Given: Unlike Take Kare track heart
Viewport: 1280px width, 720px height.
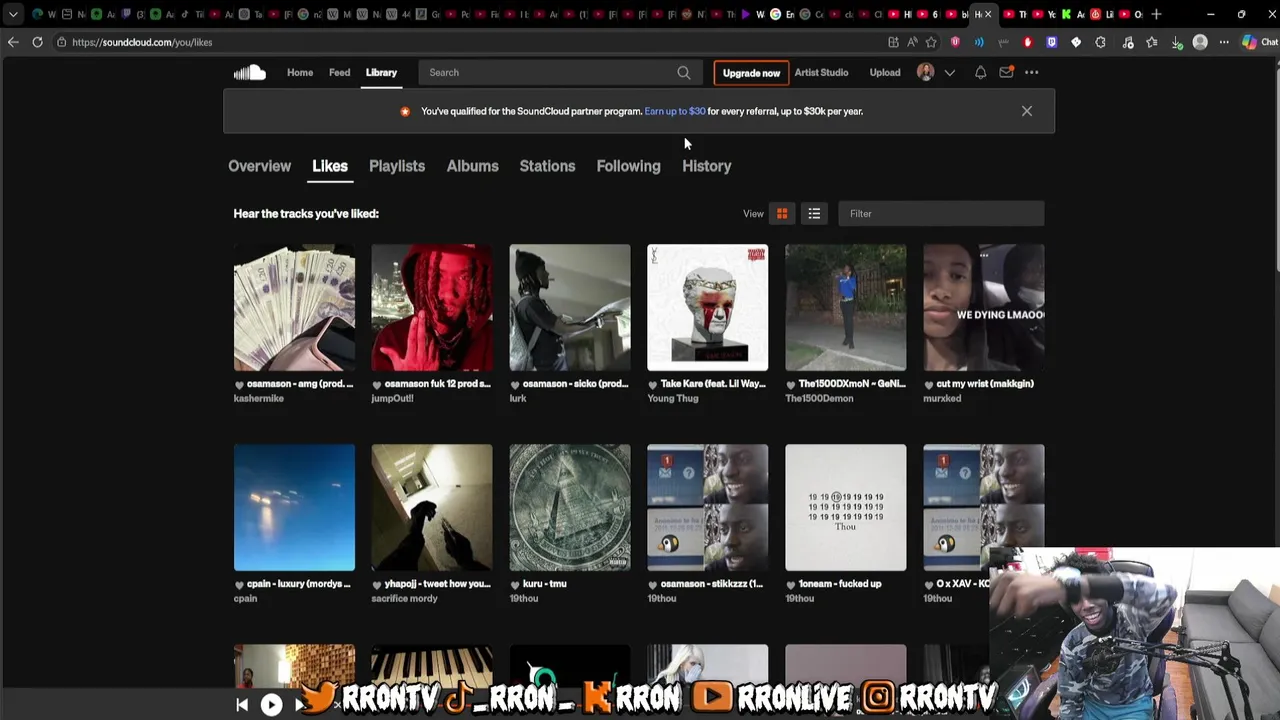Looking at the screenshot, I should 653,384.
